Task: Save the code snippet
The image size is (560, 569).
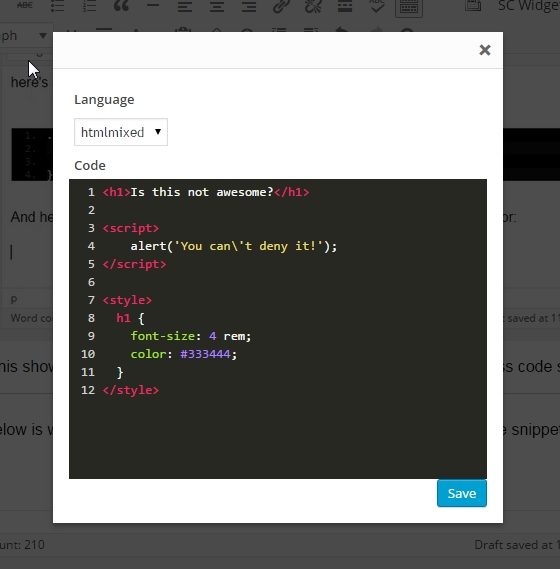Action: [462, 493]
